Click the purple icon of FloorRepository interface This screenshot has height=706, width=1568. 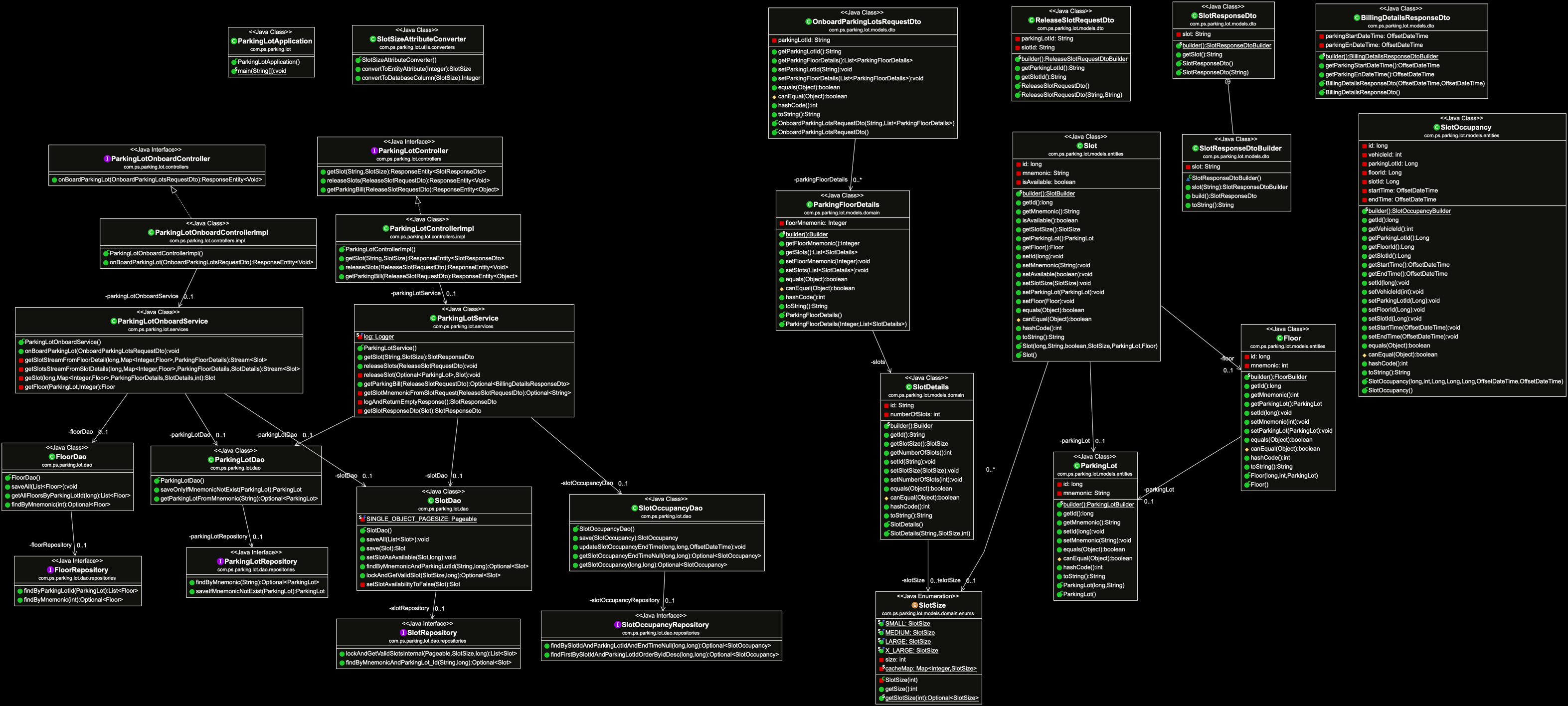click(x=50, y=570)
